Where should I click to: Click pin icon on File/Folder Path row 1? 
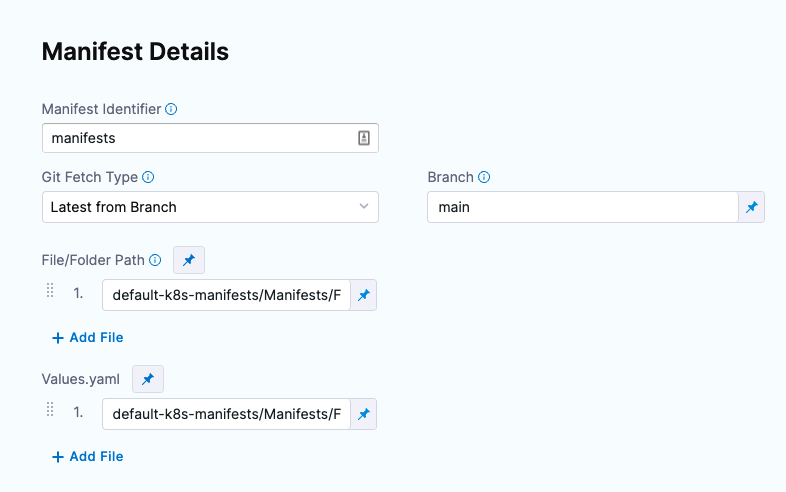coord(364,296)
